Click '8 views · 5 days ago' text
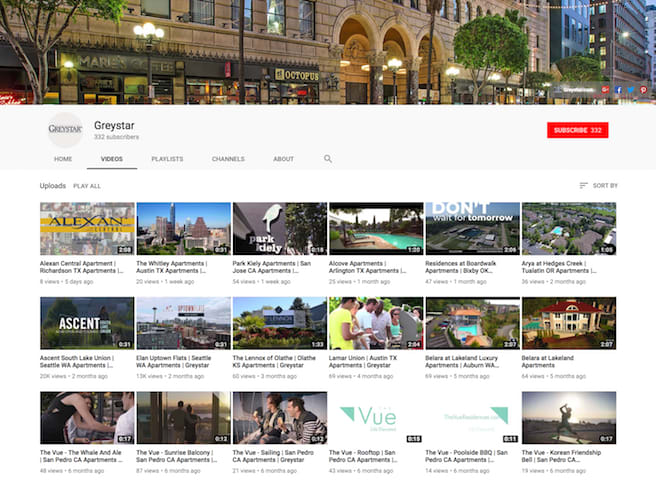The image size is (656, 480). (67, 282)
